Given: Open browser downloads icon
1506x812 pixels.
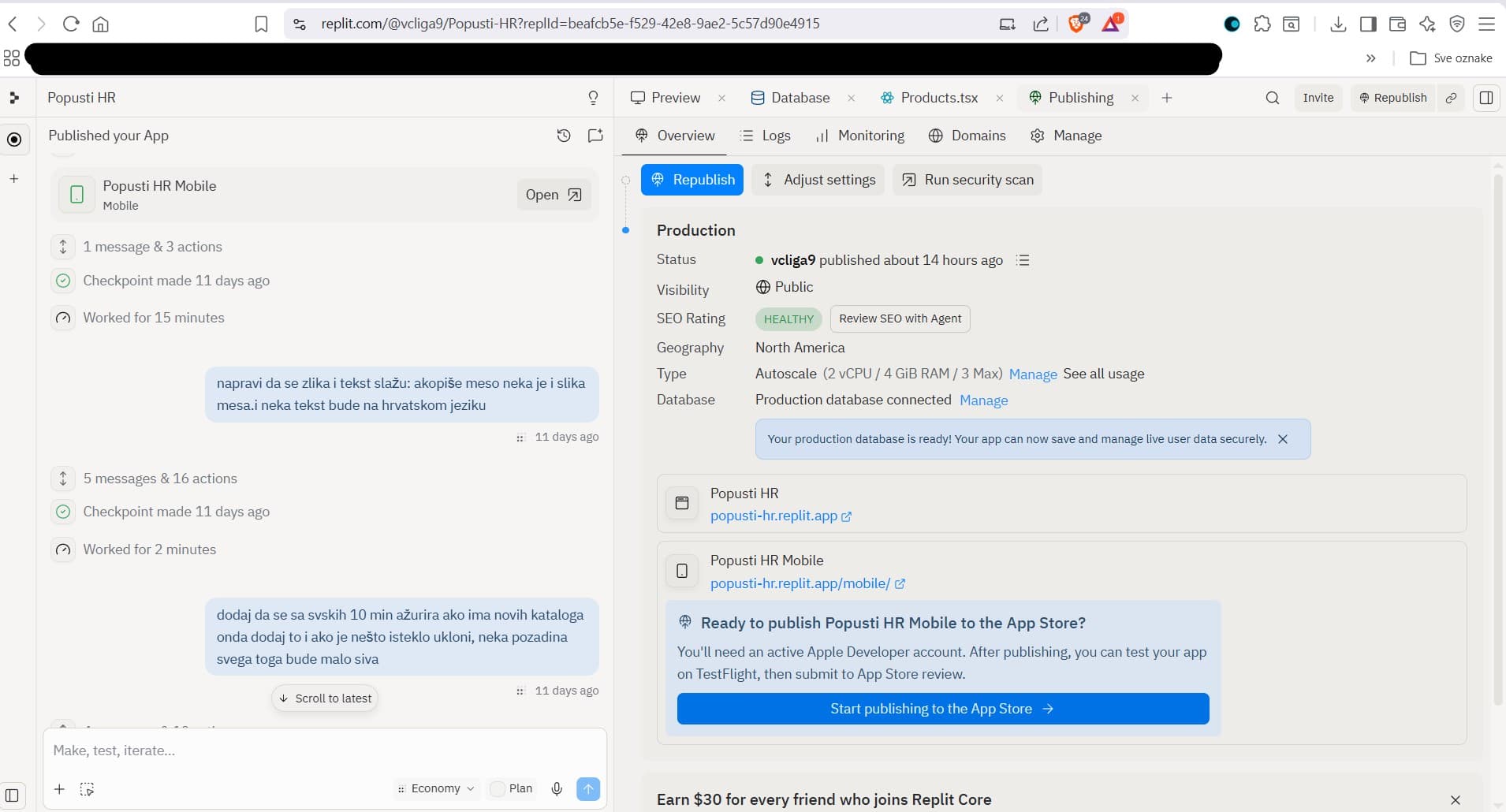Looking at the screenshot, I should pos(1338,24).
